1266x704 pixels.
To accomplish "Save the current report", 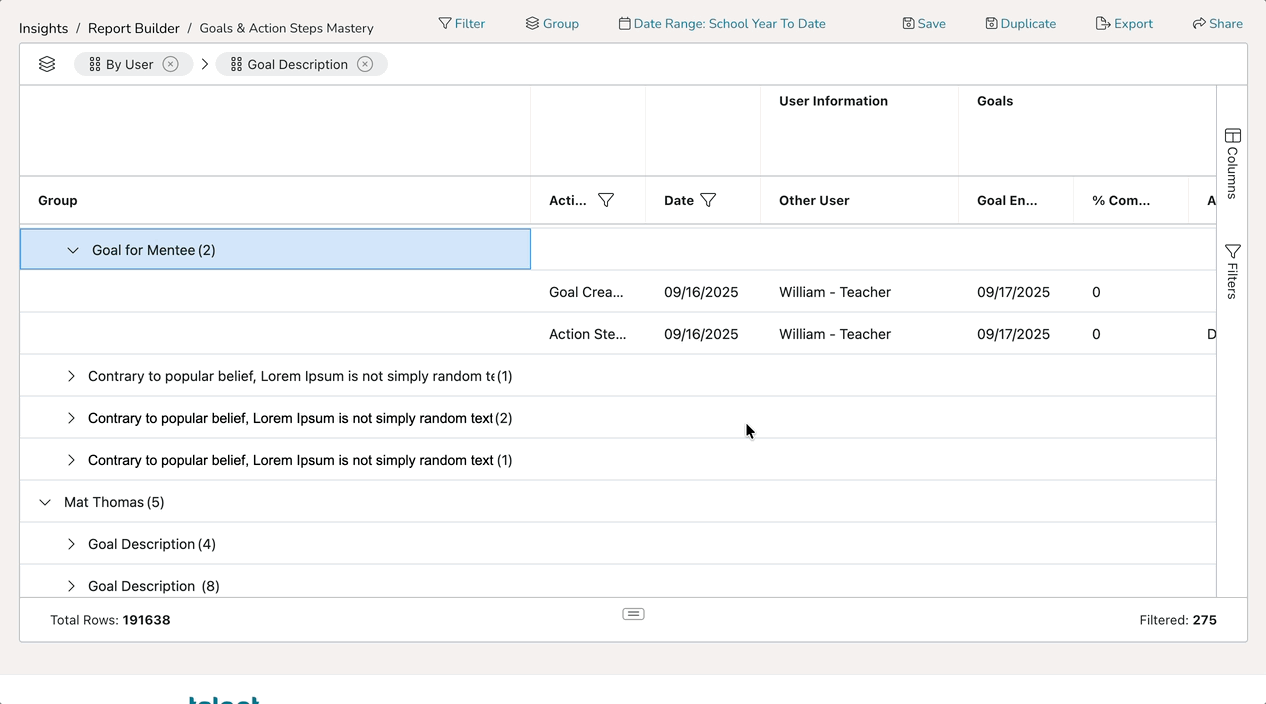I will [x=923, y=23].
